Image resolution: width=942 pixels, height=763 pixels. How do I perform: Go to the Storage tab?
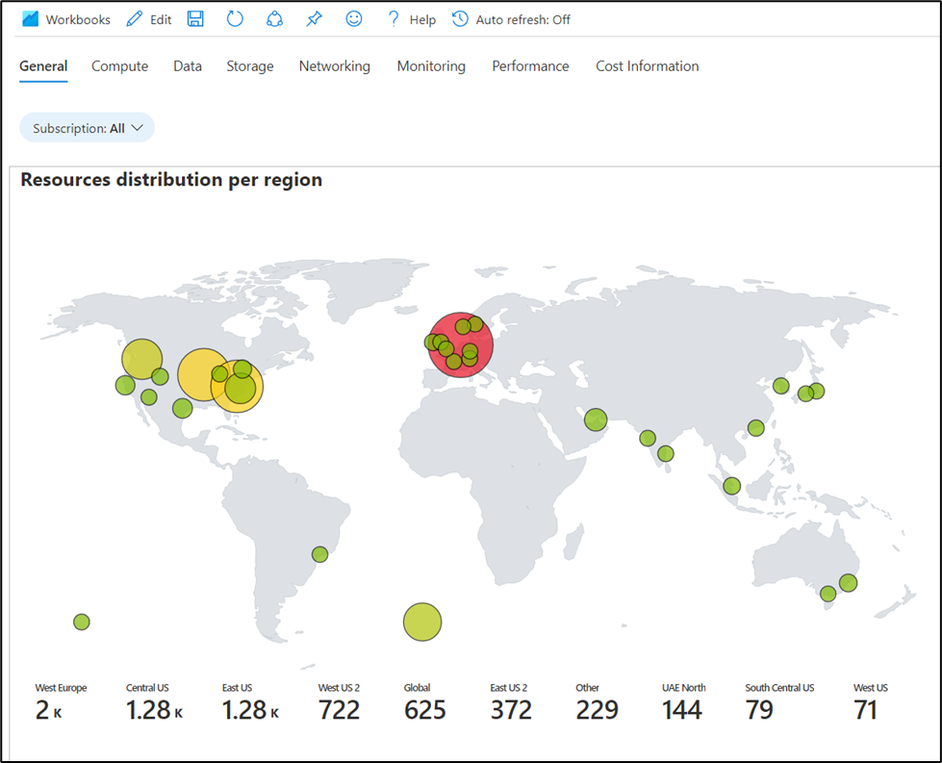(250, 66)
